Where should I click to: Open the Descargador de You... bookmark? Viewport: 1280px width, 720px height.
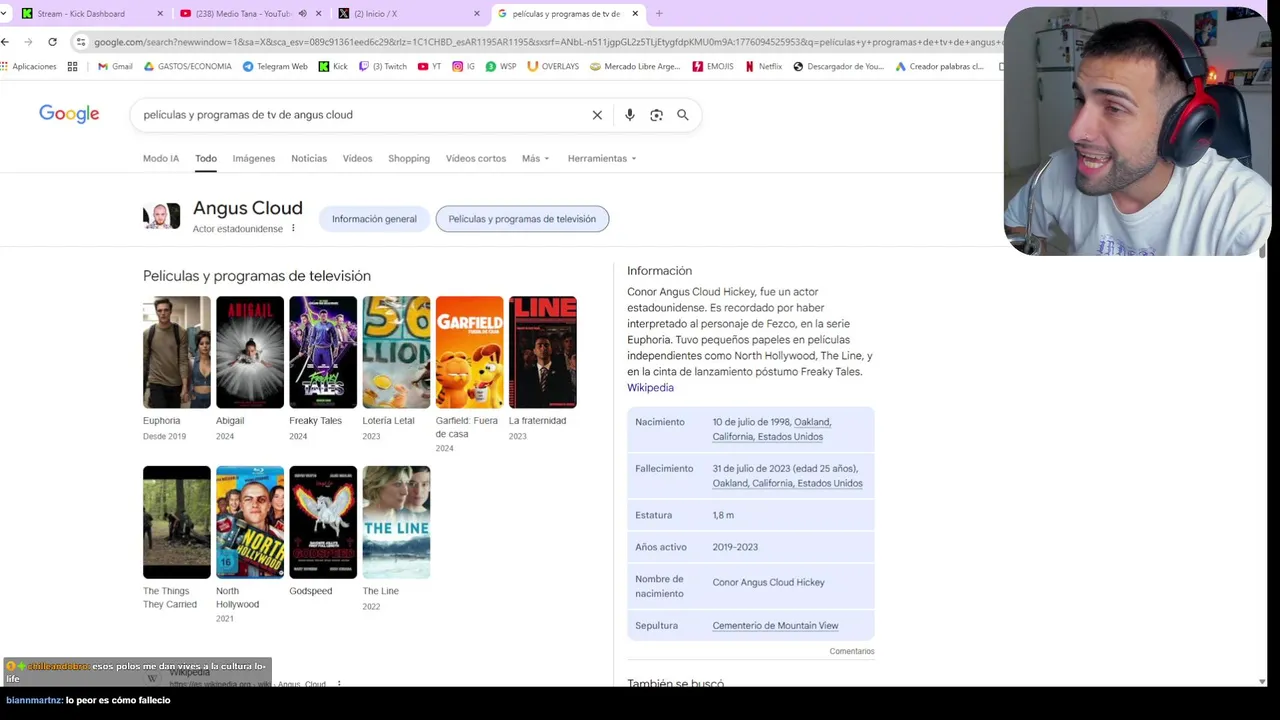839,67
